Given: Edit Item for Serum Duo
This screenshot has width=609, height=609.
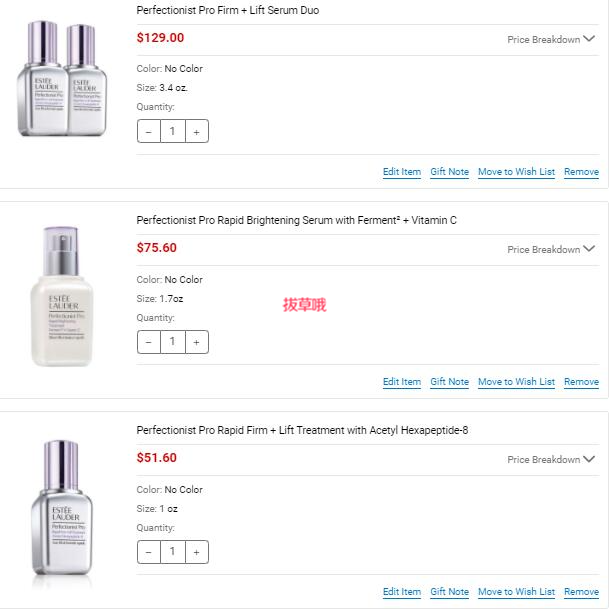Looking at the screenshot, I should 401,172.
